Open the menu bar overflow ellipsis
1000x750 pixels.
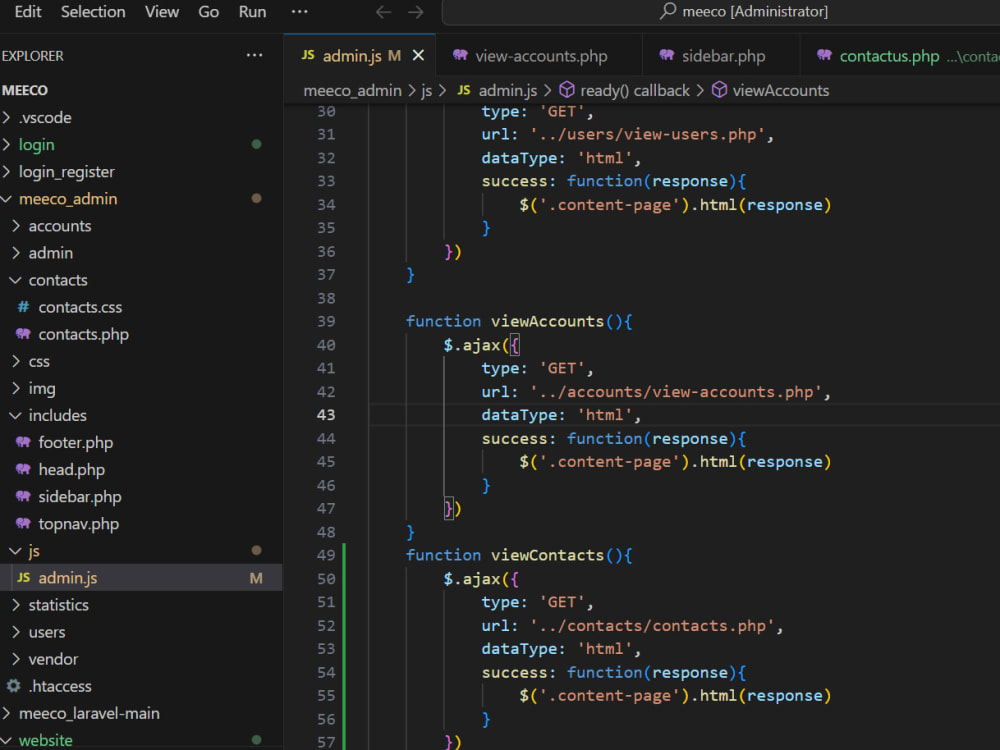pos(299,11)
